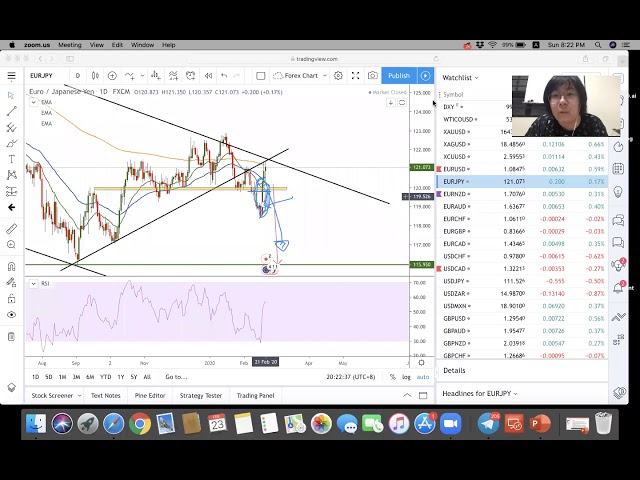The height and width of the screenshot is (480, 640).
Task: Select the 1Y time range
Action: (120, 377)
